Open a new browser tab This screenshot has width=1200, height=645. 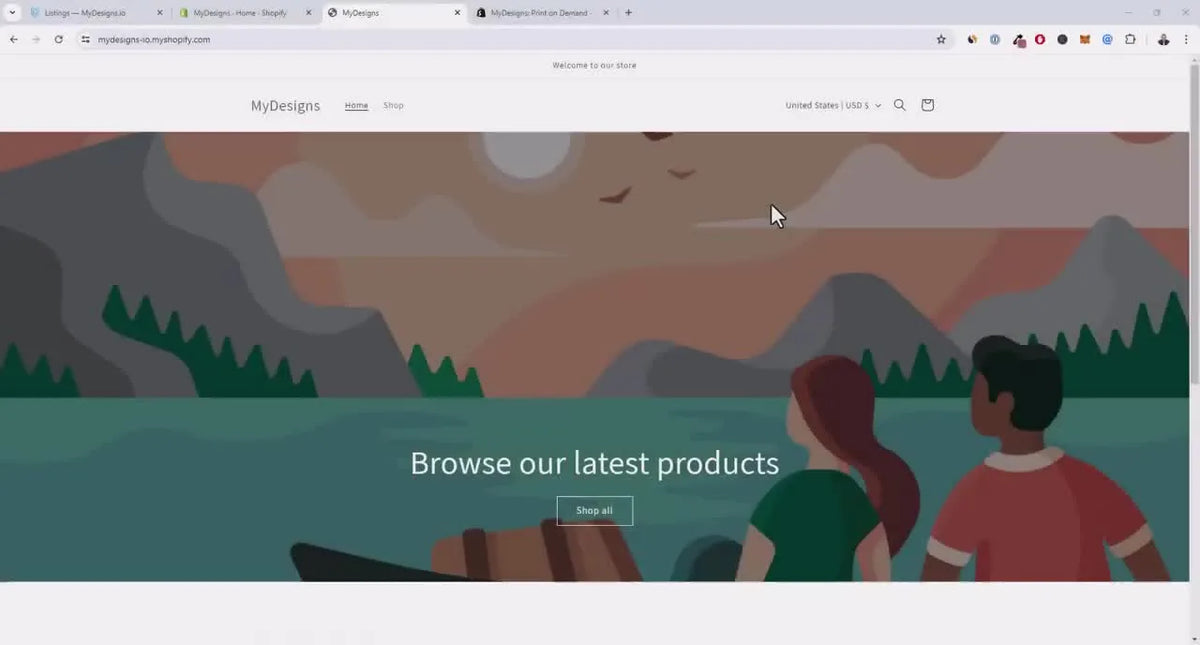coord(628,13)
